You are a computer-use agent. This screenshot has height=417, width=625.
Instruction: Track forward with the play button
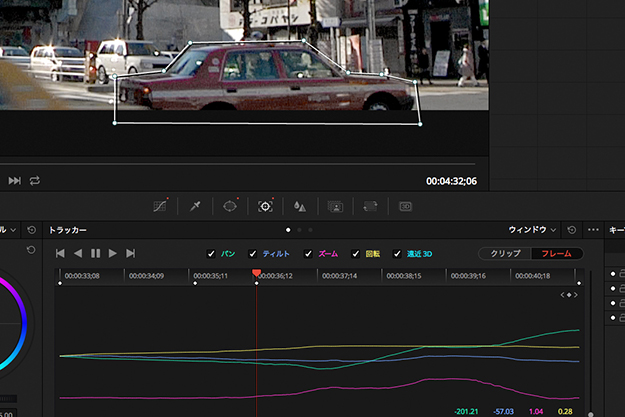pos(113,254)
